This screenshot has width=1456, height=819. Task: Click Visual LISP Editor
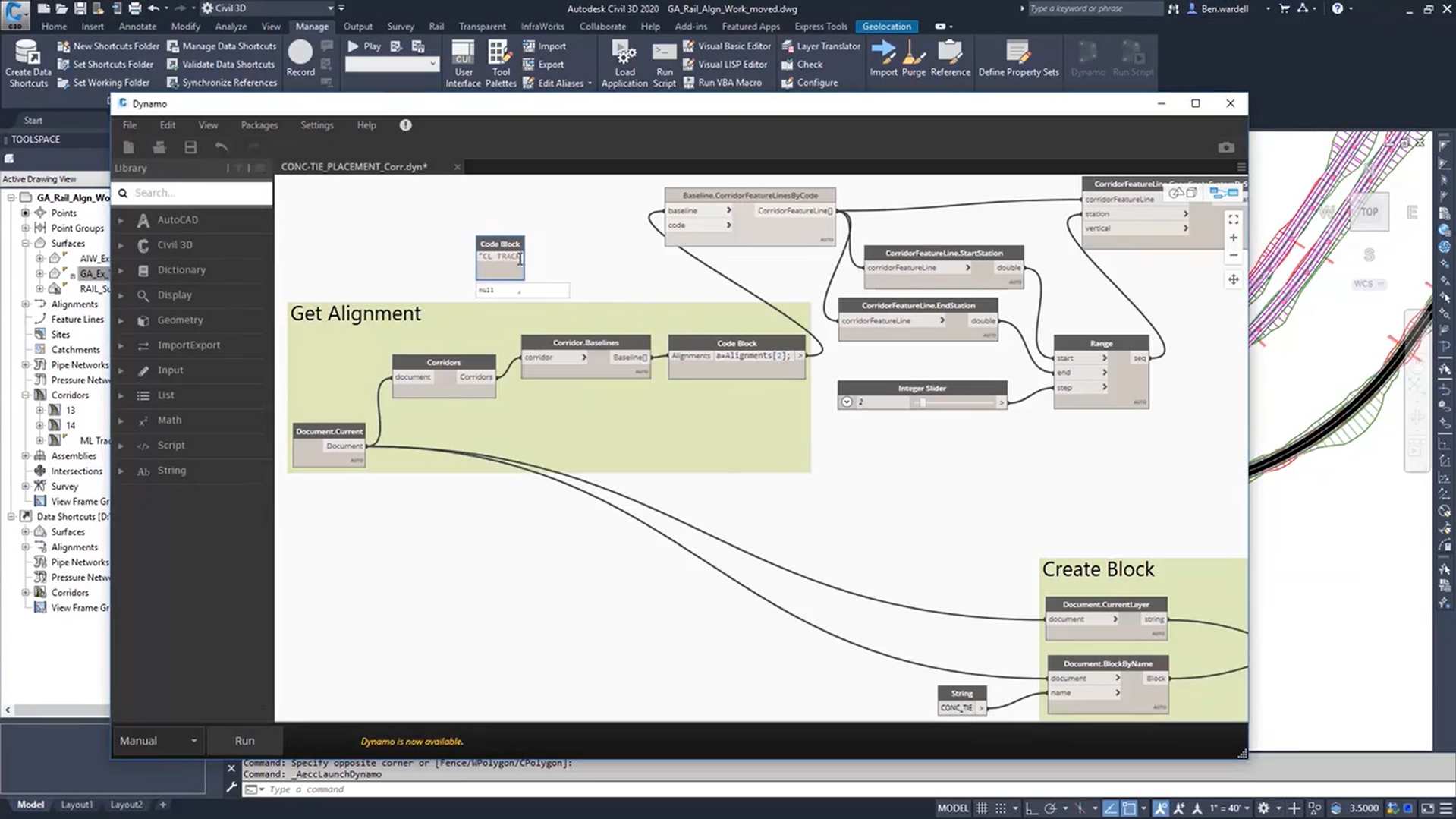[726, 65]
